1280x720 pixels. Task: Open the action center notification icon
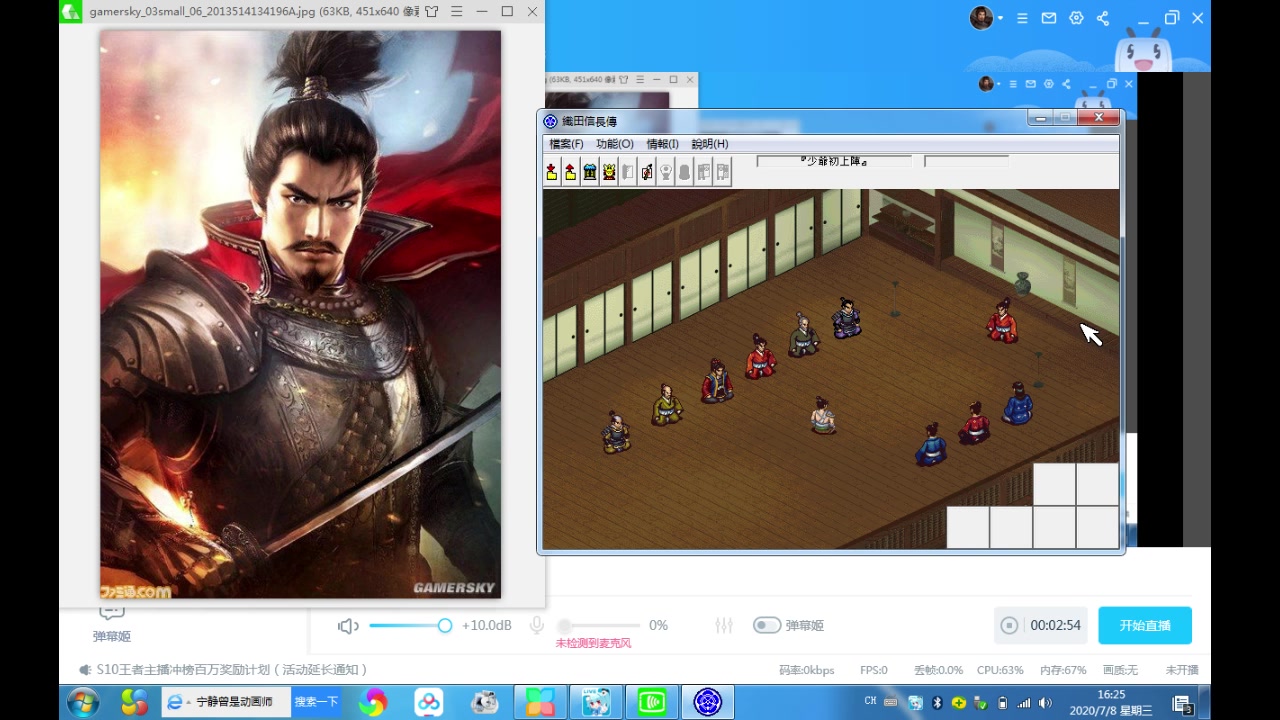pos(1181,703)
